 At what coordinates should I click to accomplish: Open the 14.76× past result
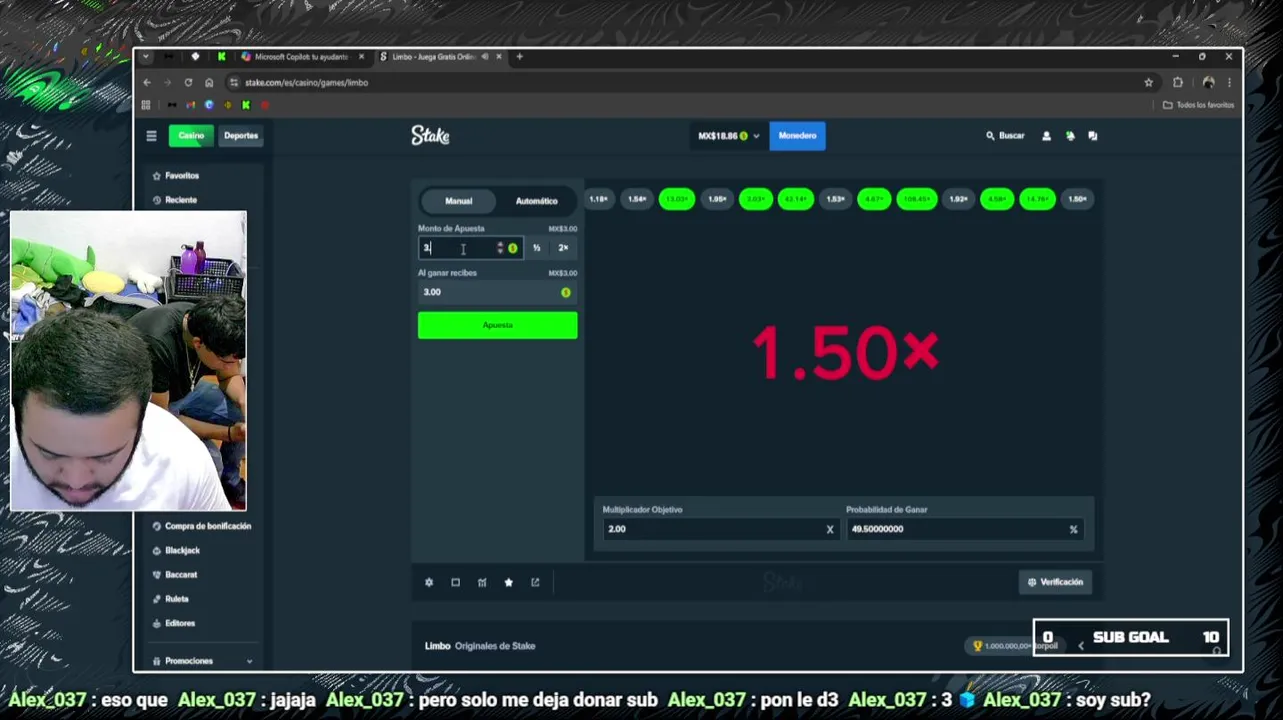[x=1037, y=199]
